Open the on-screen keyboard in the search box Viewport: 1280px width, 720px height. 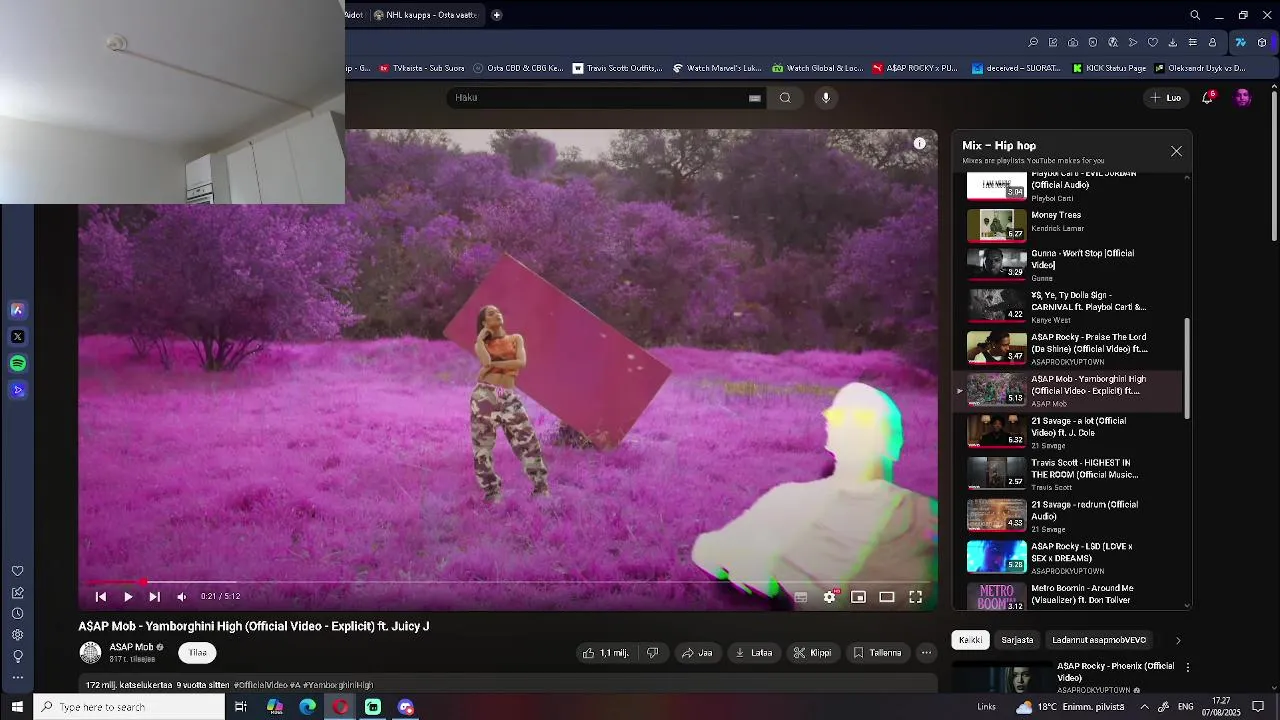755,98
